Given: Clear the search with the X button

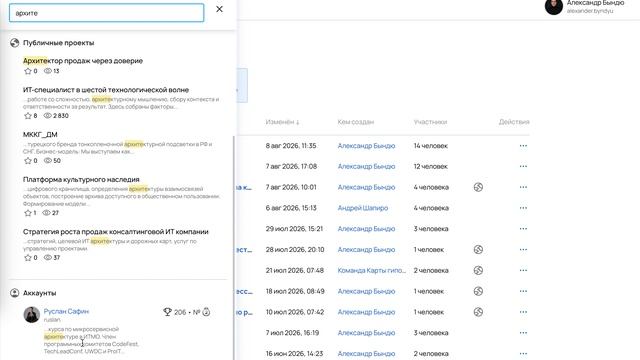Looking at the screenshot, I should [219, 9].
